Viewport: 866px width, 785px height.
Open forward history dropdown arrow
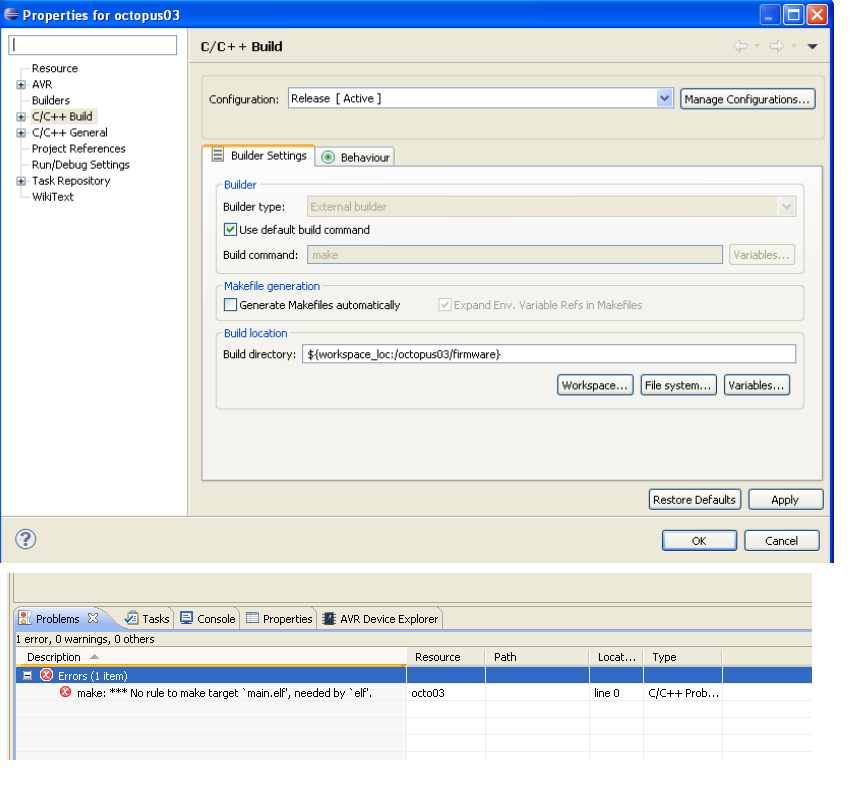point(794,46)
